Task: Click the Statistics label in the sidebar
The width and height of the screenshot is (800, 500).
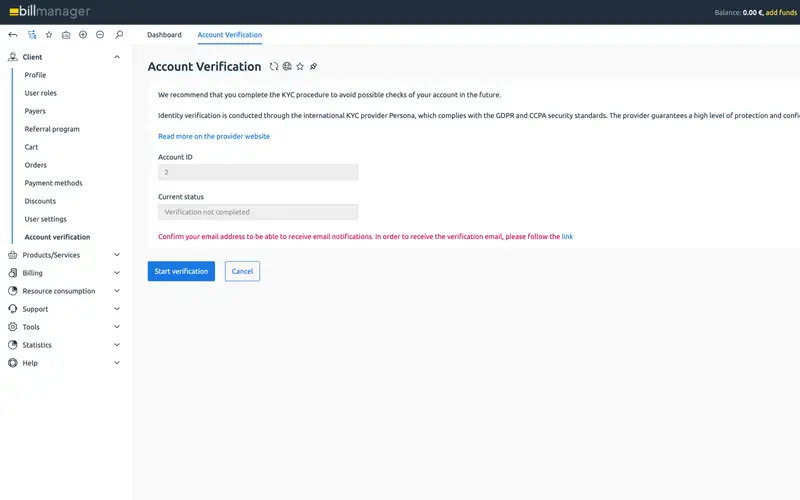Action: [37, 345]
